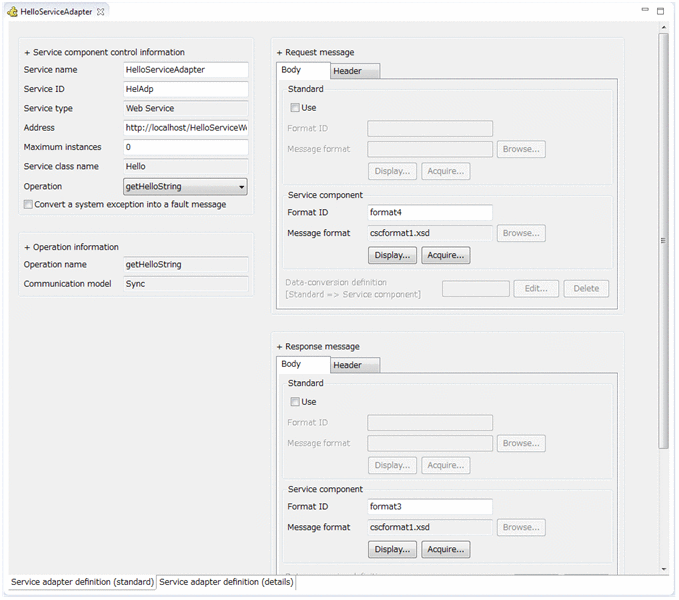The height and width of the screenshot is (600, 679).
Task: Click the Address field with localhost URL
Action: click(x=186, y=128)
